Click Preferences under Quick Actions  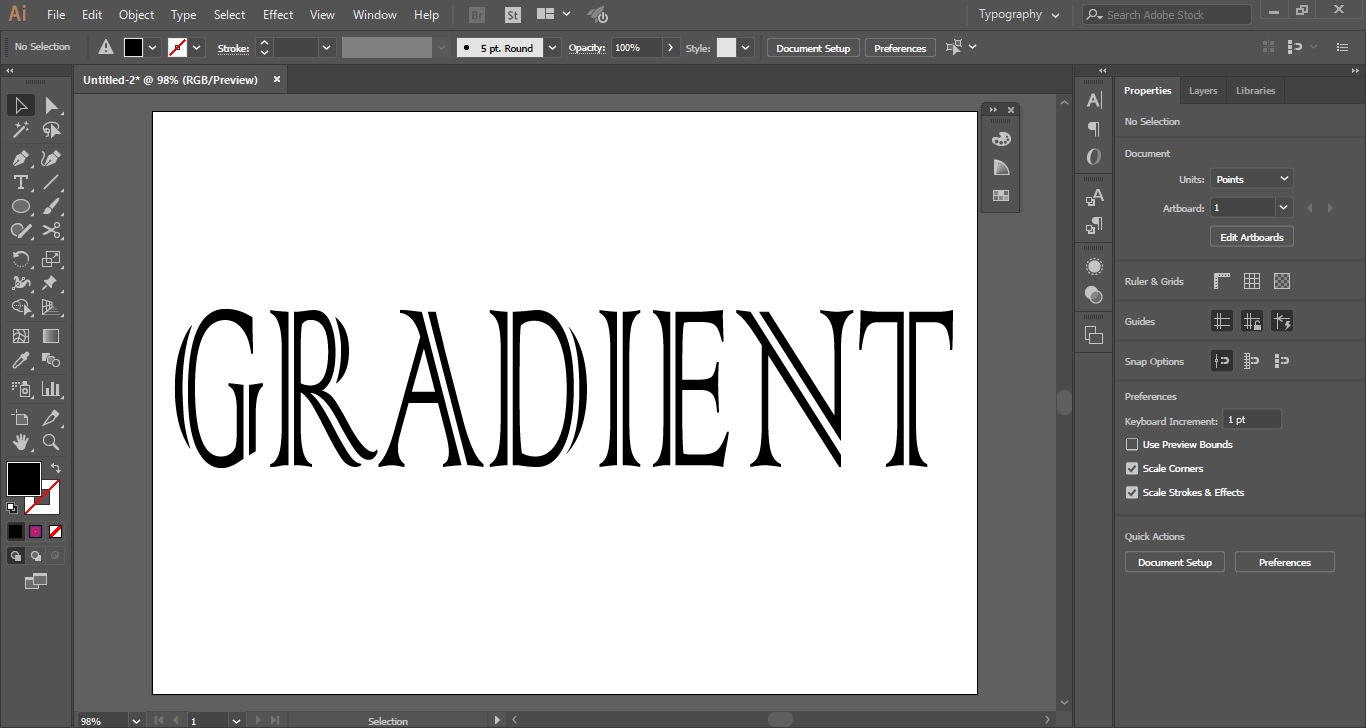pyautogui.click(x=1285, y=562)
